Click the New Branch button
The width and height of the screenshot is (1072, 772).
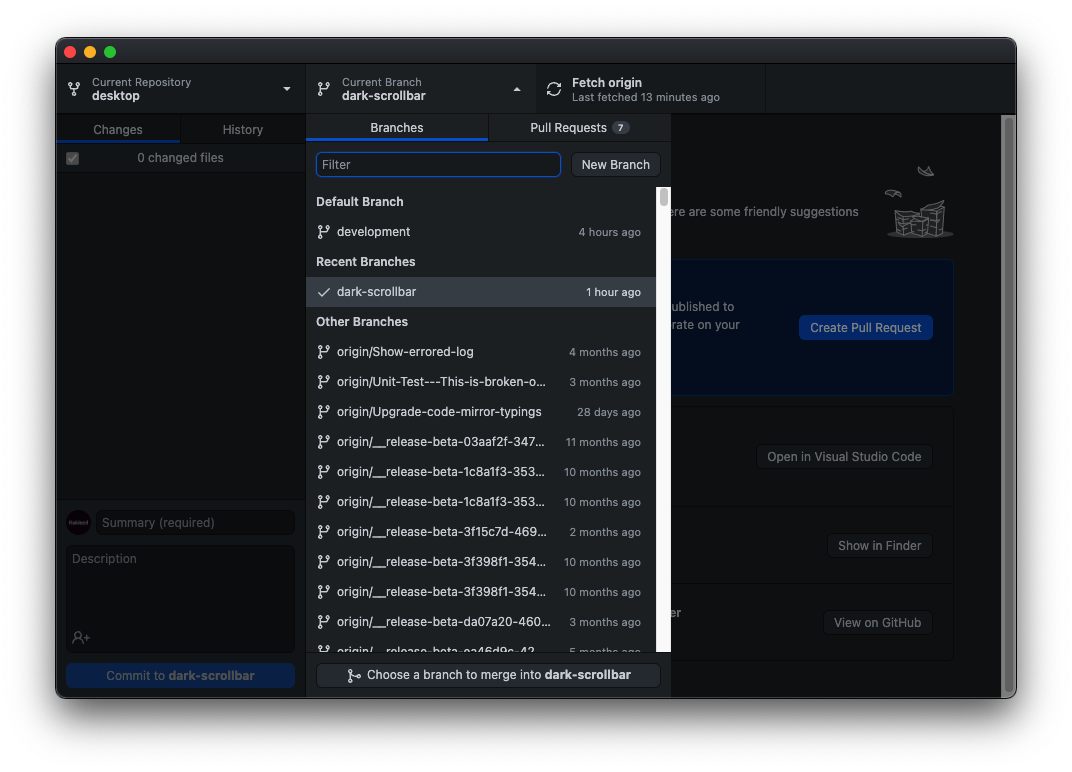coord(615,164)
